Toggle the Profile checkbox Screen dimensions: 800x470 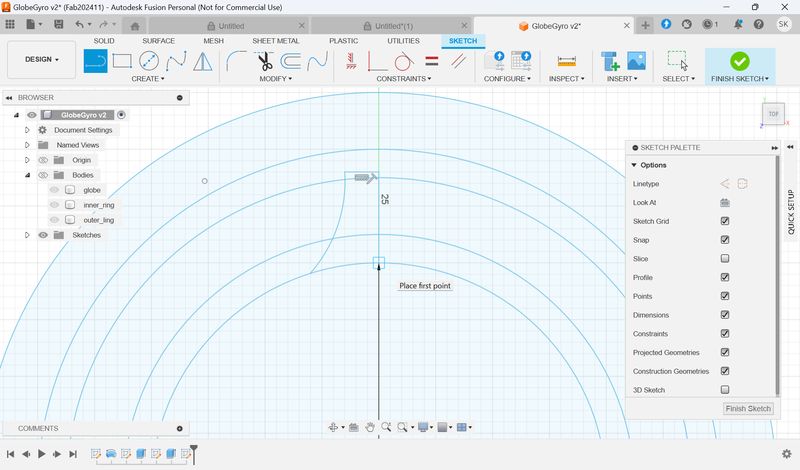[724, 277]
